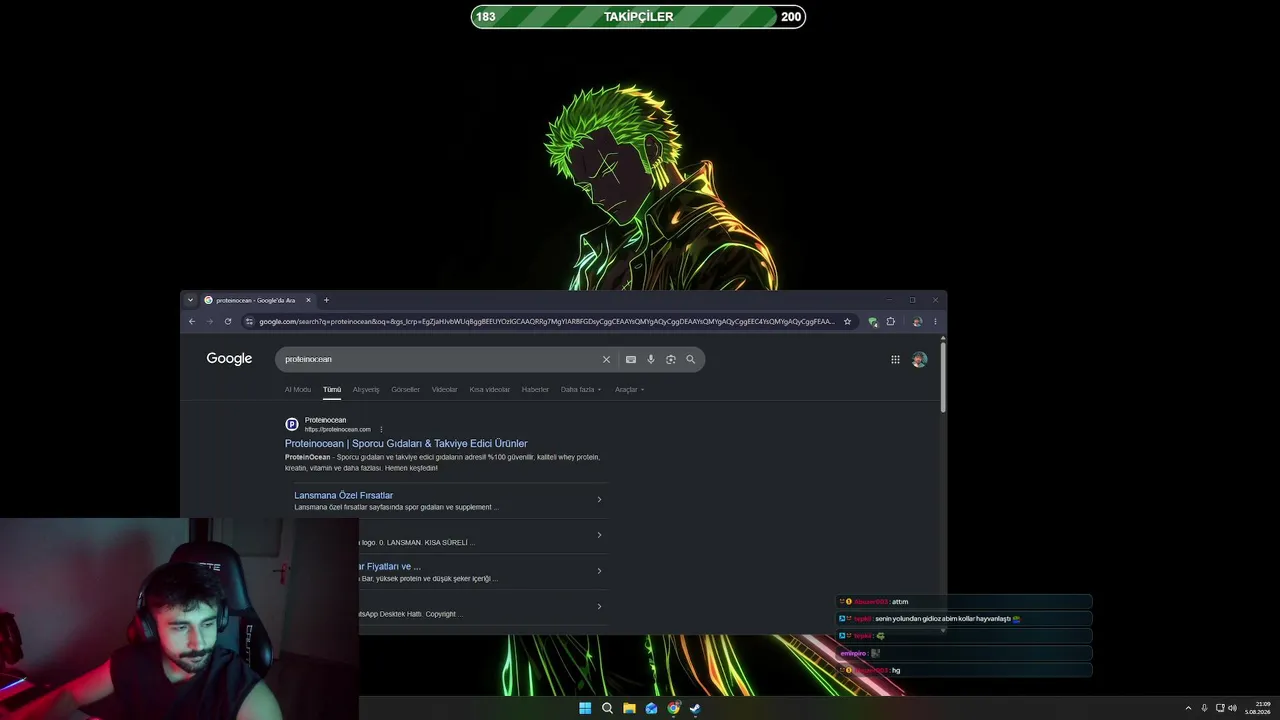Viewport: 1280px width, 720px height.
Task: Open the Chrome profile avatar in toolbar
Action: click(917, 321)
